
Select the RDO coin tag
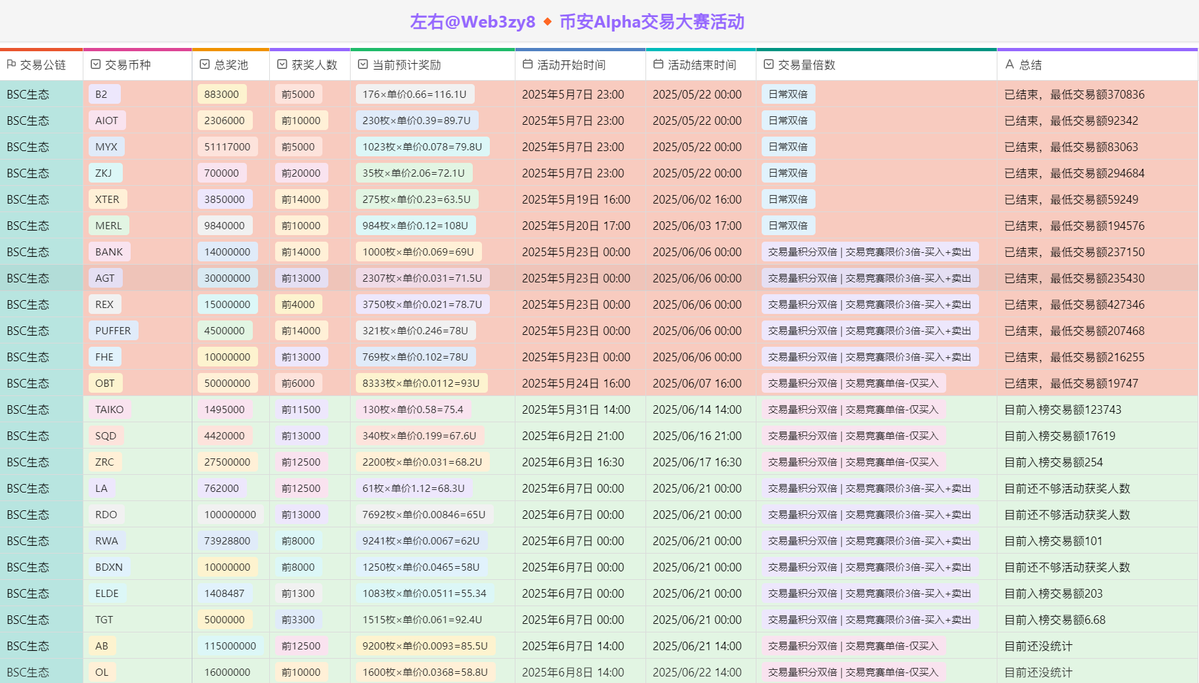pyautogui.click(x=106, y=515)
